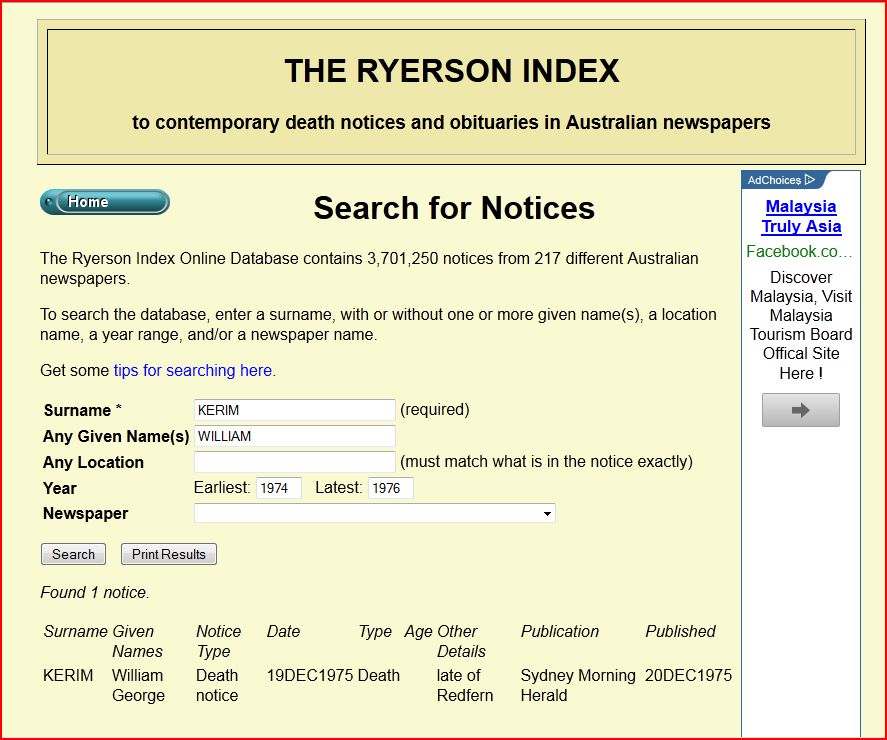
Task: Click the Publication column header
Action: click(x=559, y=631)
